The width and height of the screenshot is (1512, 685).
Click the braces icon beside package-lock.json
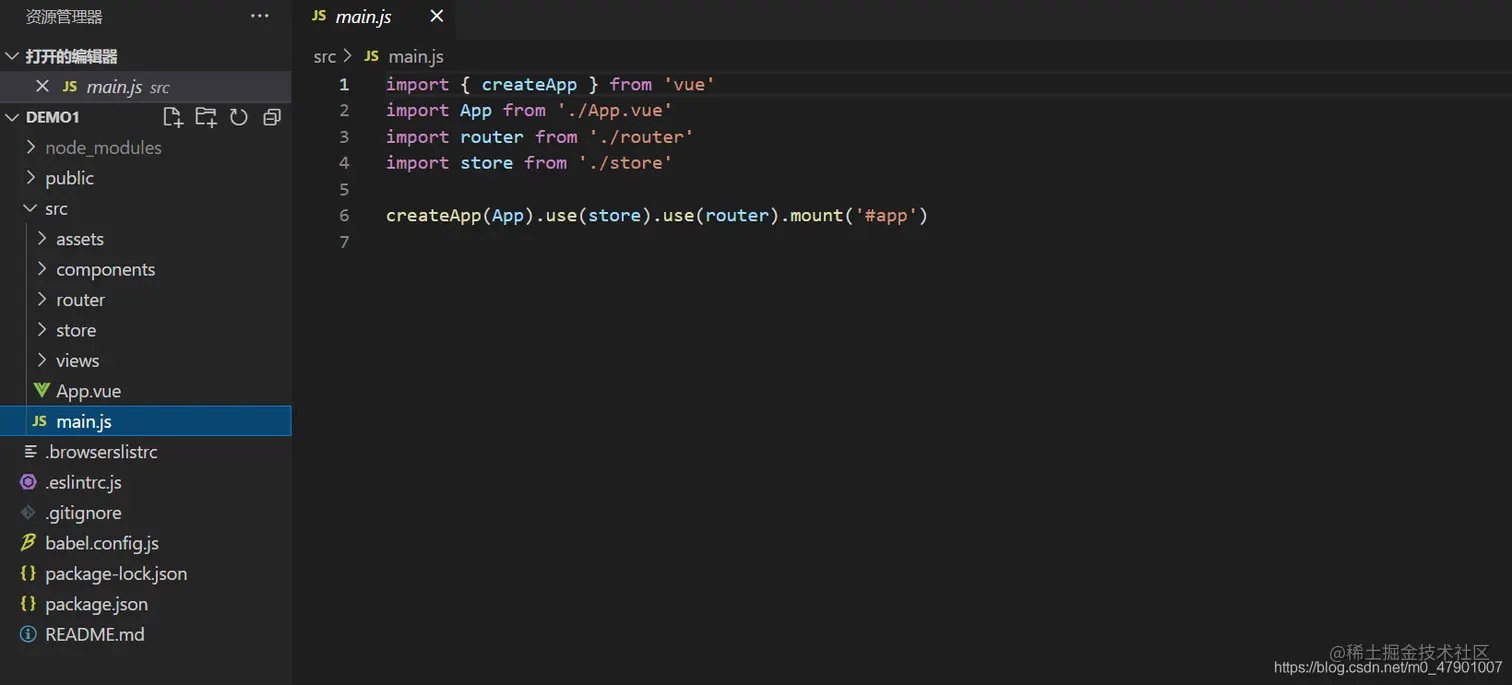[x=28, y=574]
